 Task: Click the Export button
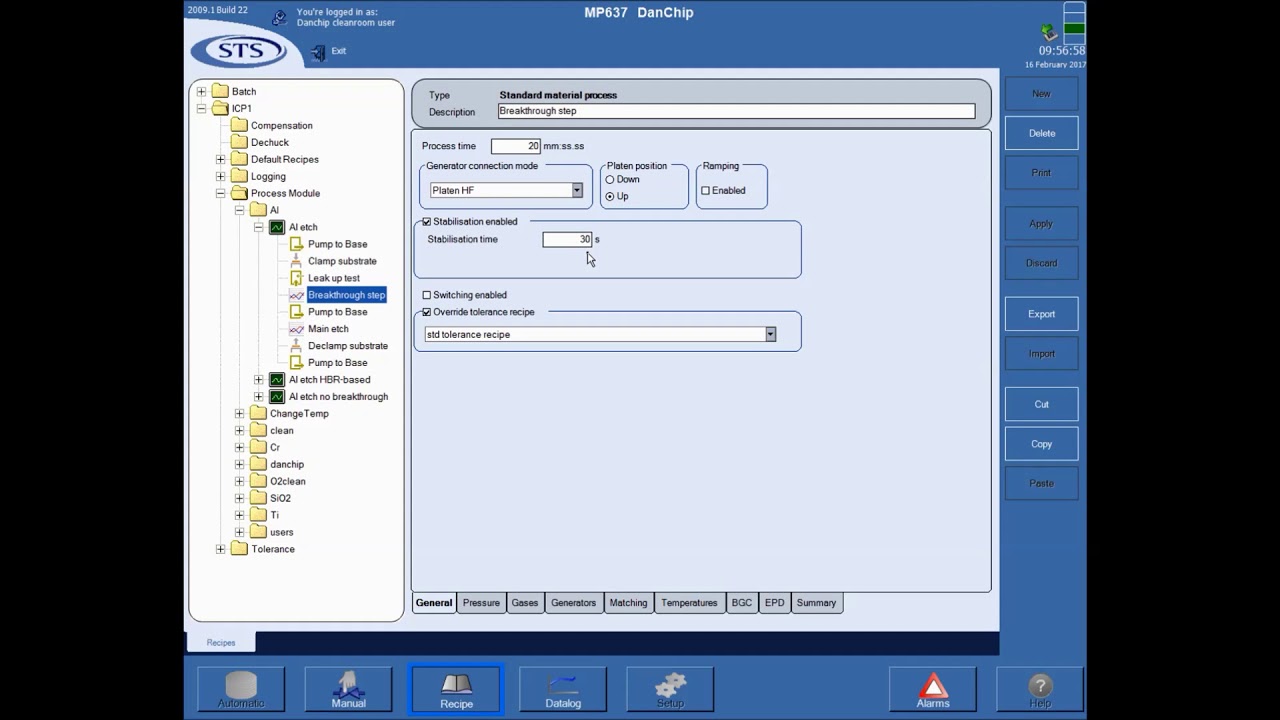click(1041, 314)
